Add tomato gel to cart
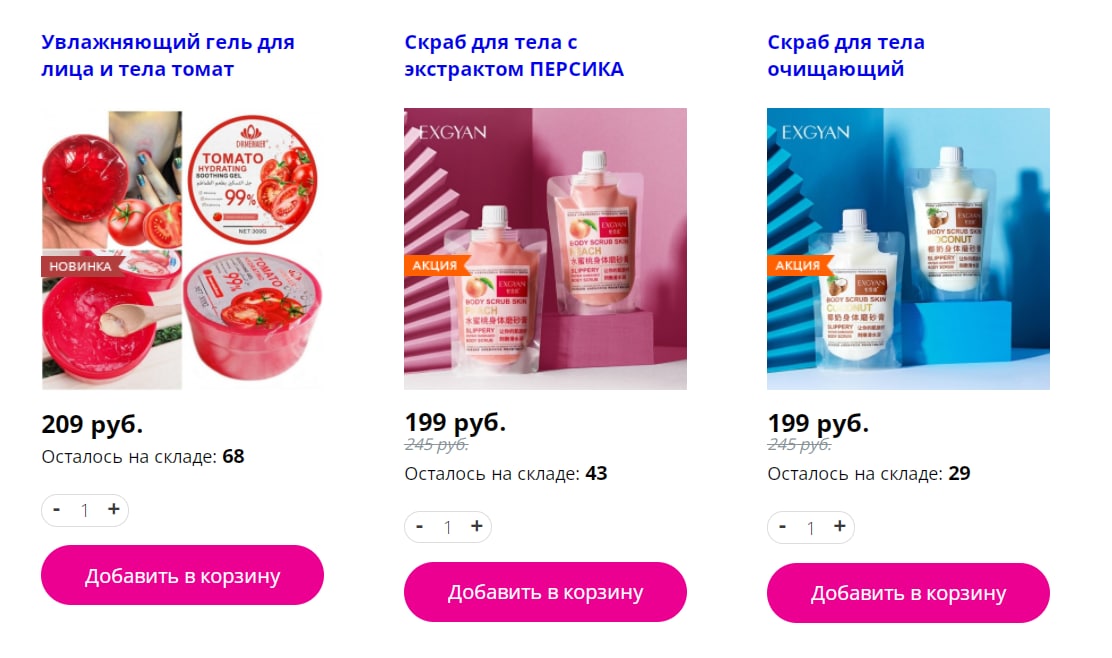1112x658 pixels. pos(182,575)
